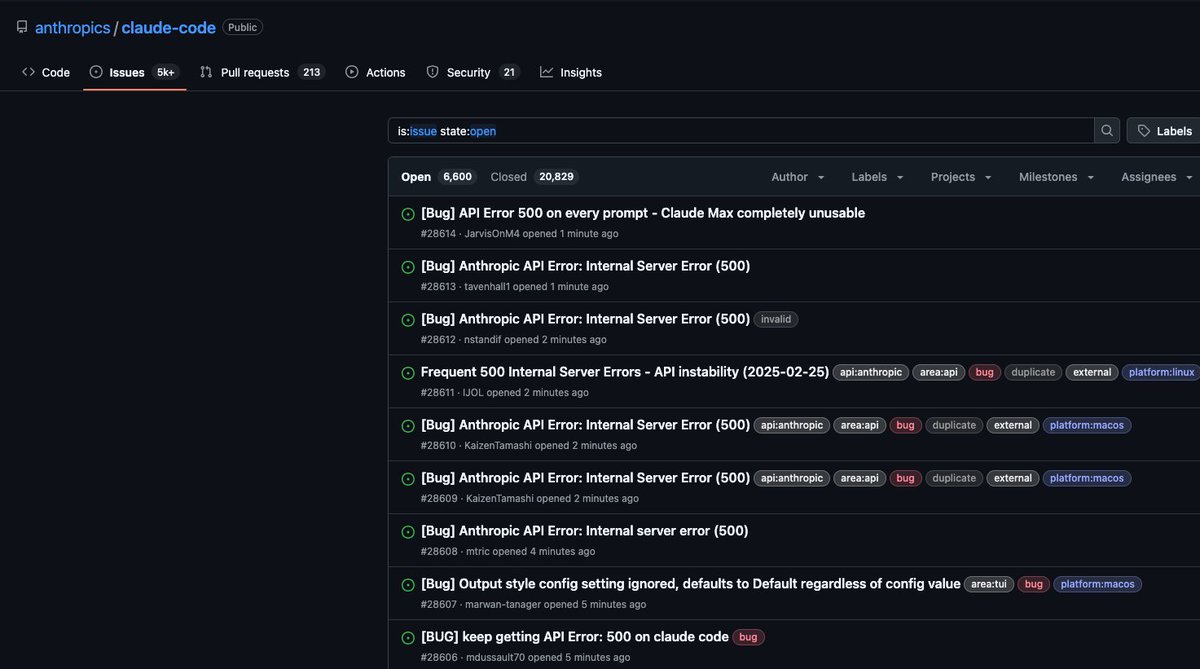The width and height of the screenshot is (1200, 669).
Task: Click the open-issue icon for #28614
Action: click(x=408, y=214)
